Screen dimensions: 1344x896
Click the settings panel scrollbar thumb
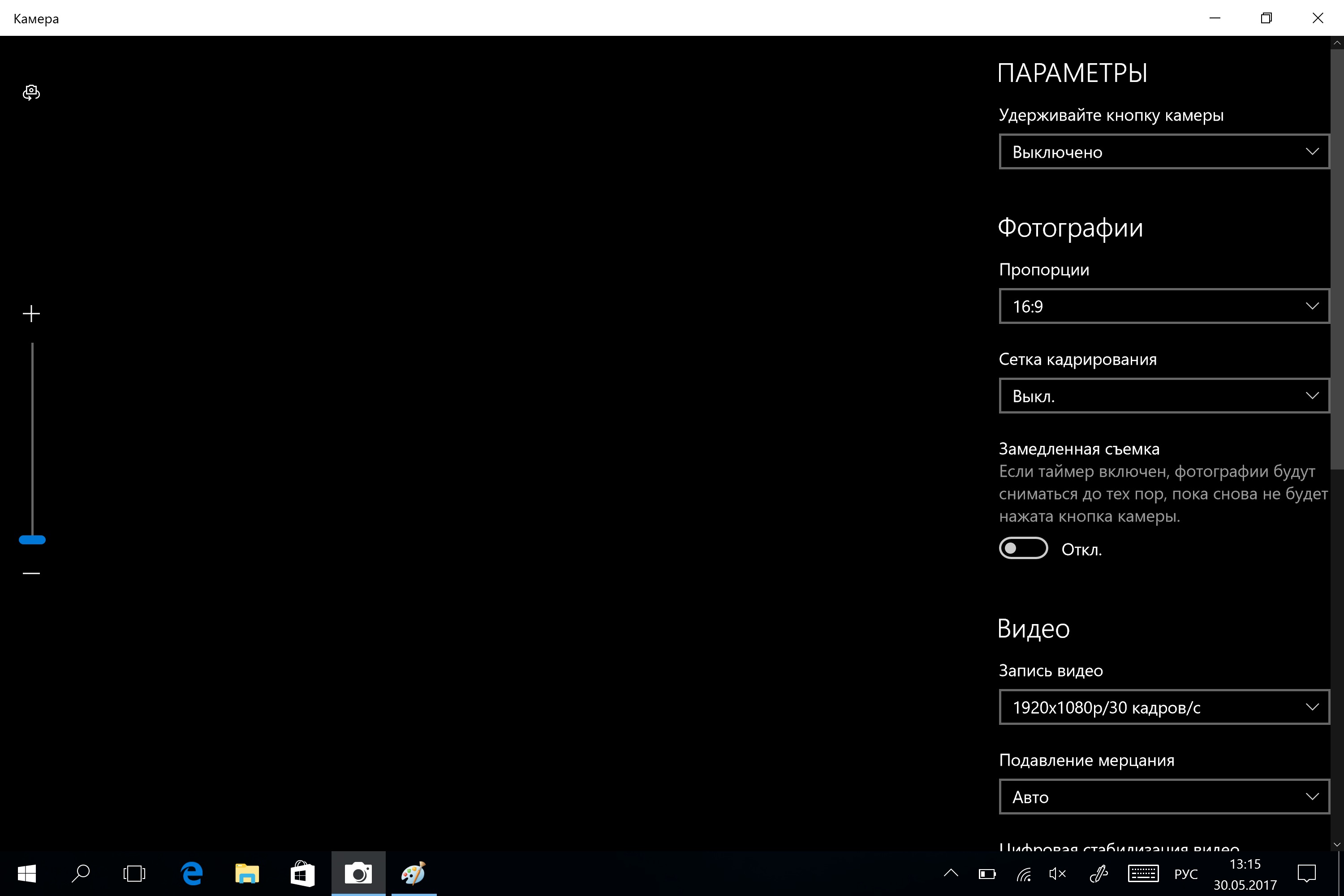click(1336, 259)
